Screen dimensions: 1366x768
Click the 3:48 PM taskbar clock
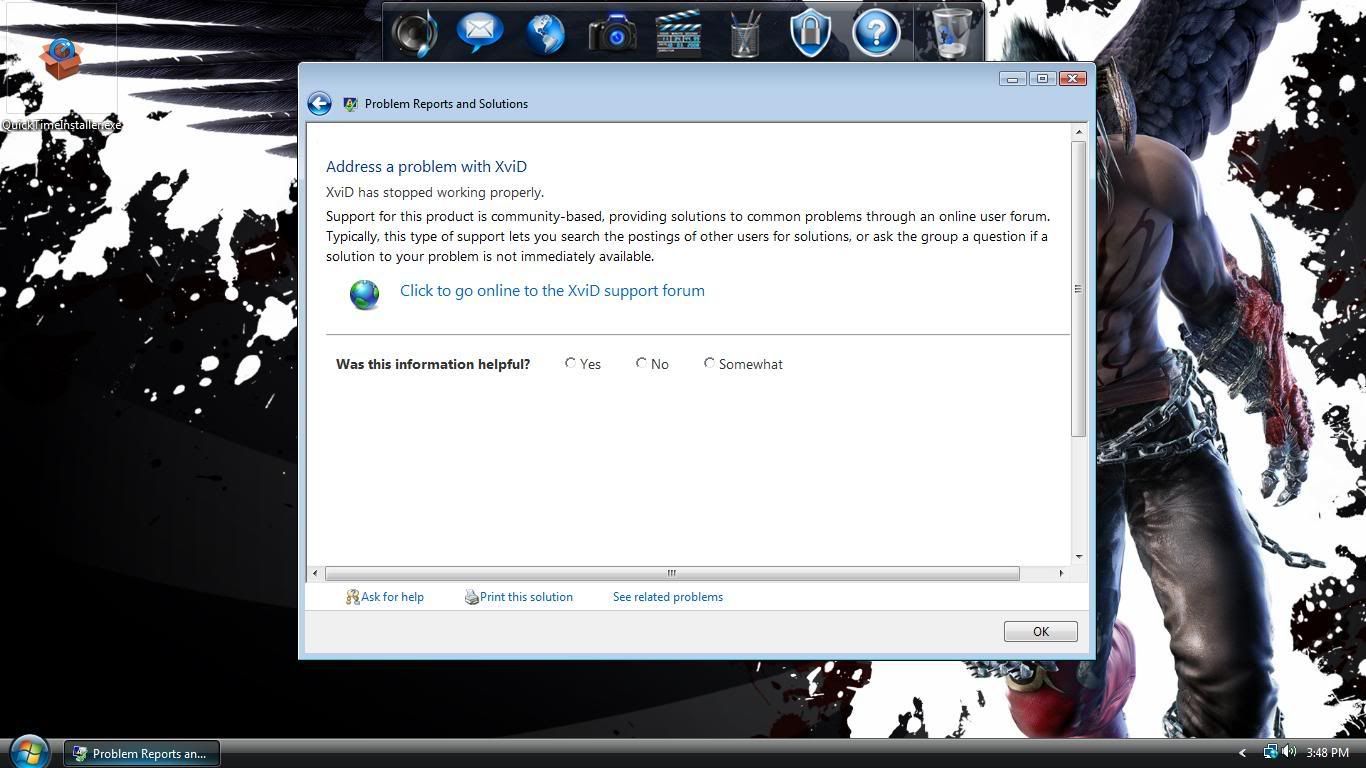[1327, 752]
